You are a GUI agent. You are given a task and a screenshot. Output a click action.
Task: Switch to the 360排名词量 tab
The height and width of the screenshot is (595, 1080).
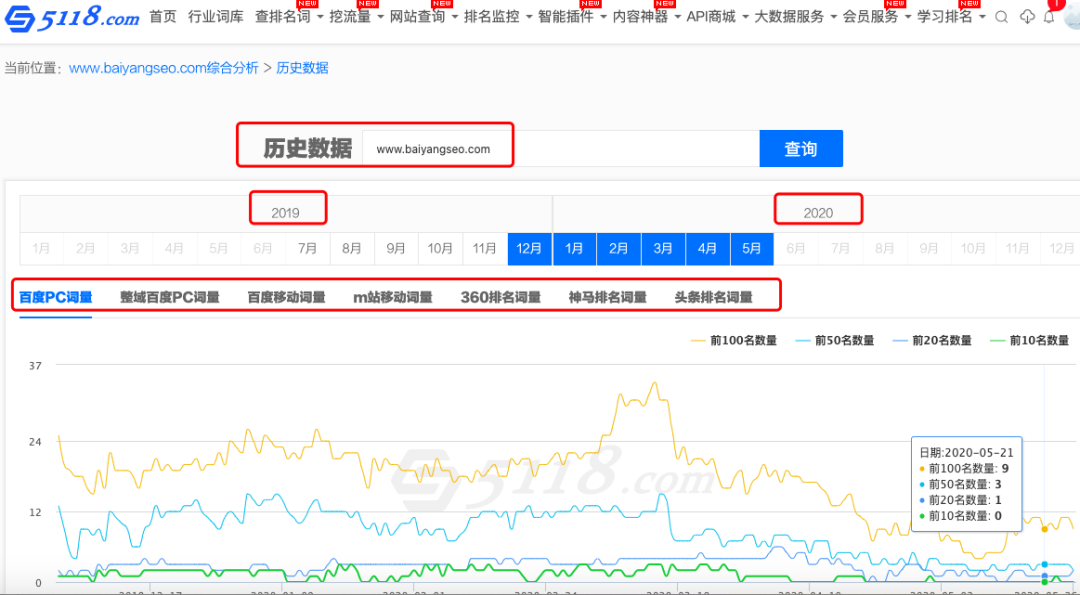tap(501, 298)
